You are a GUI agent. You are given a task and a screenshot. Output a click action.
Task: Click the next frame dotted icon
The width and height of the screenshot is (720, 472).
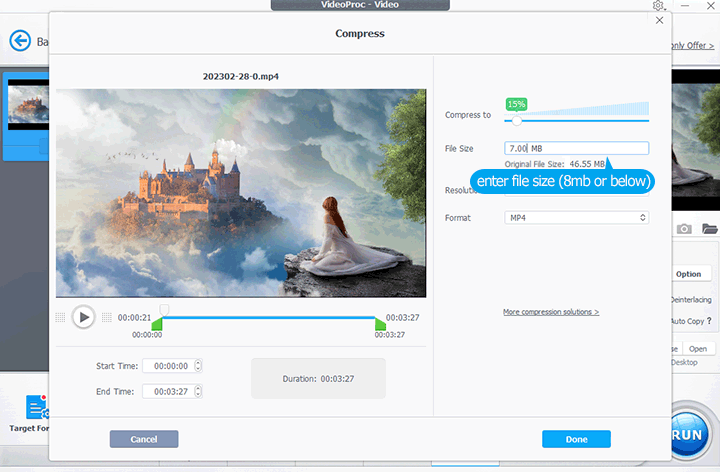click(107, 317)
